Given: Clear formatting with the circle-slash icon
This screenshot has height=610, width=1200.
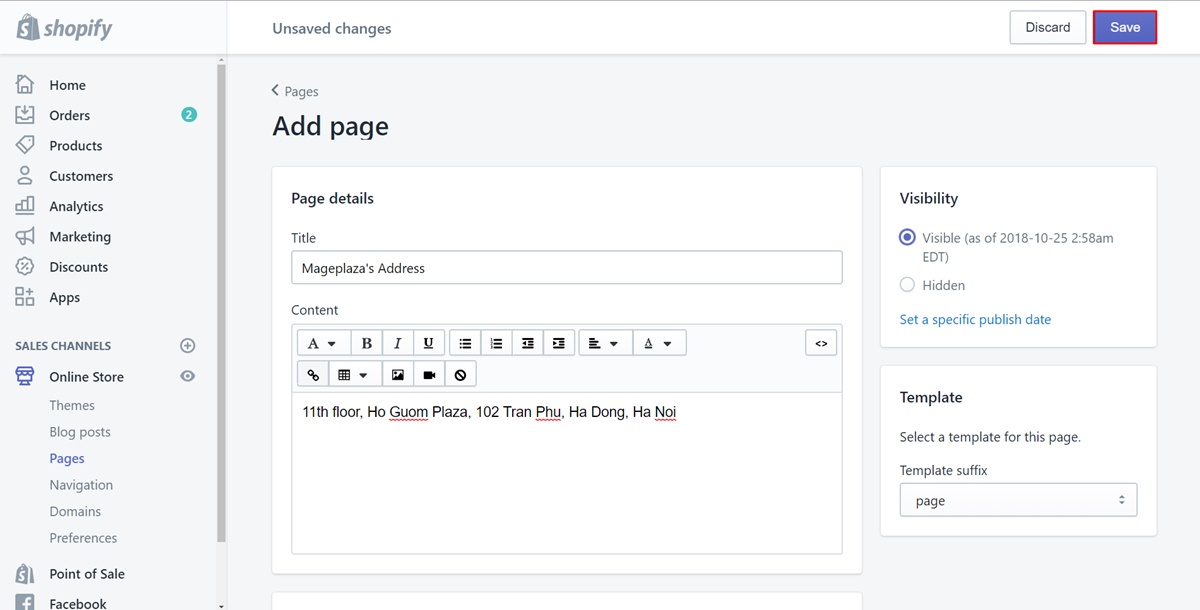Looking at the screenshot, I should [x=460, y=374].
